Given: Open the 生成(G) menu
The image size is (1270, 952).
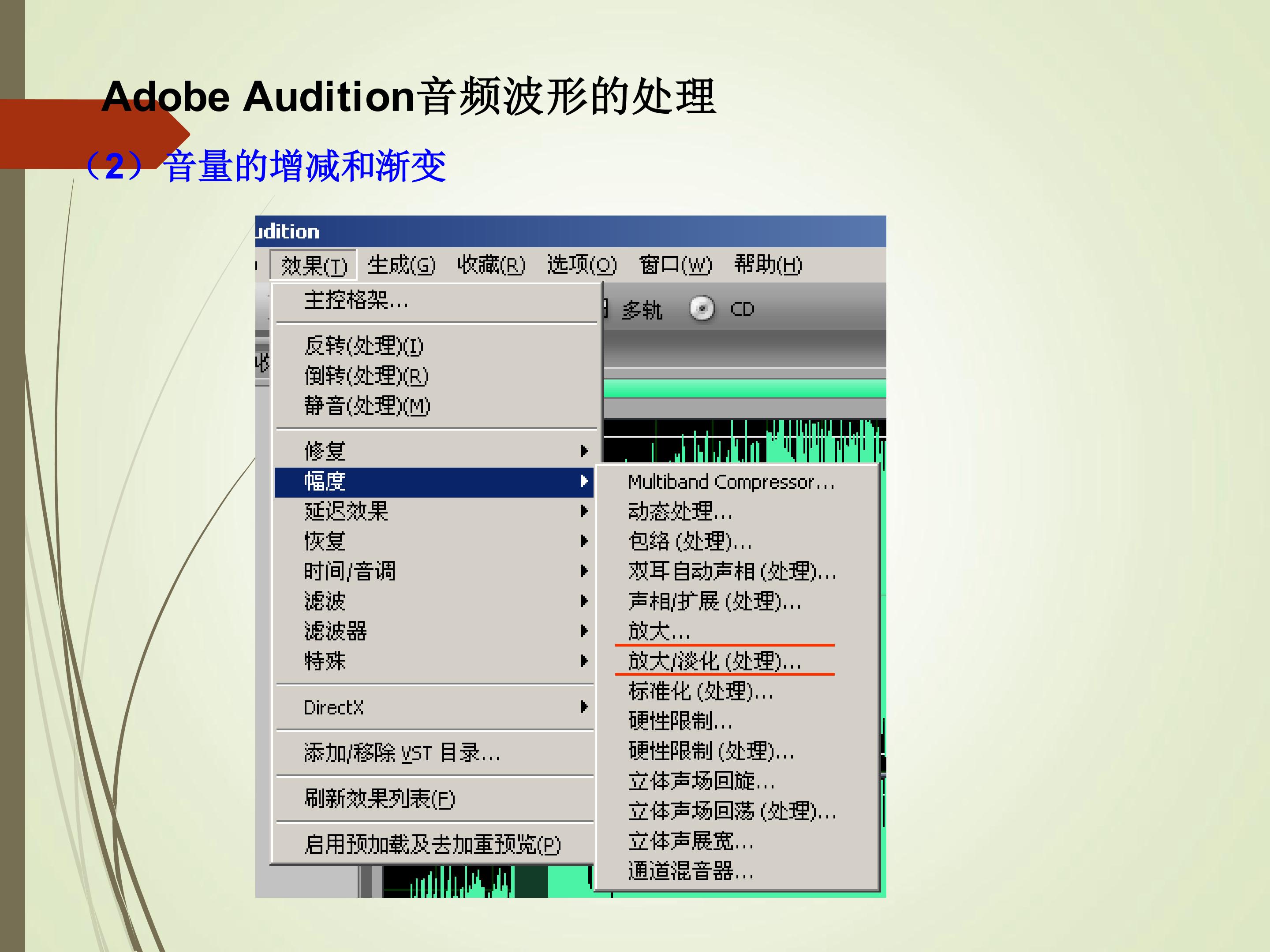Looking at the screenshot, I should coord(401,265).
